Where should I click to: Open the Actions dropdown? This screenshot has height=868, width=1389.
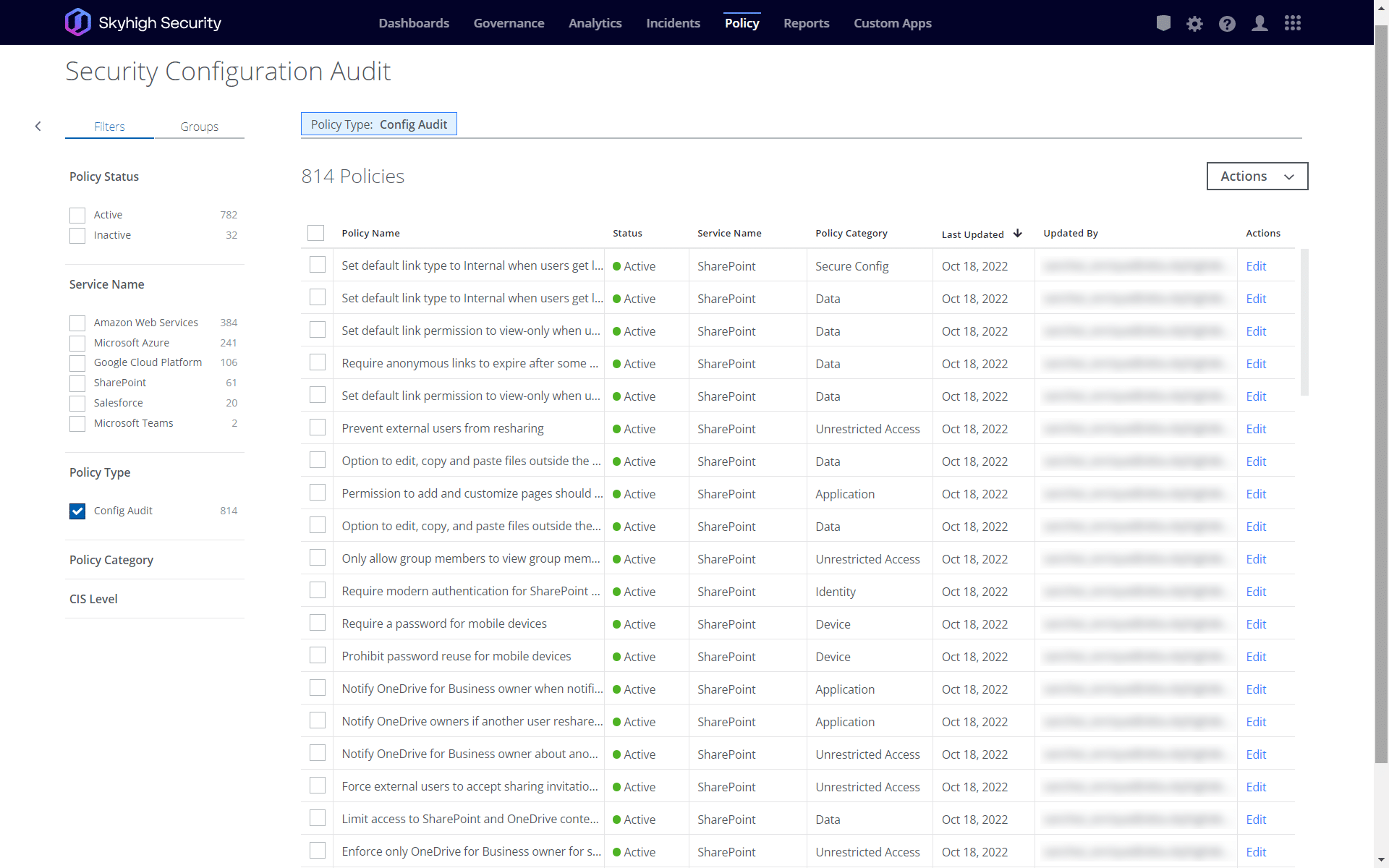[1257, 176]
